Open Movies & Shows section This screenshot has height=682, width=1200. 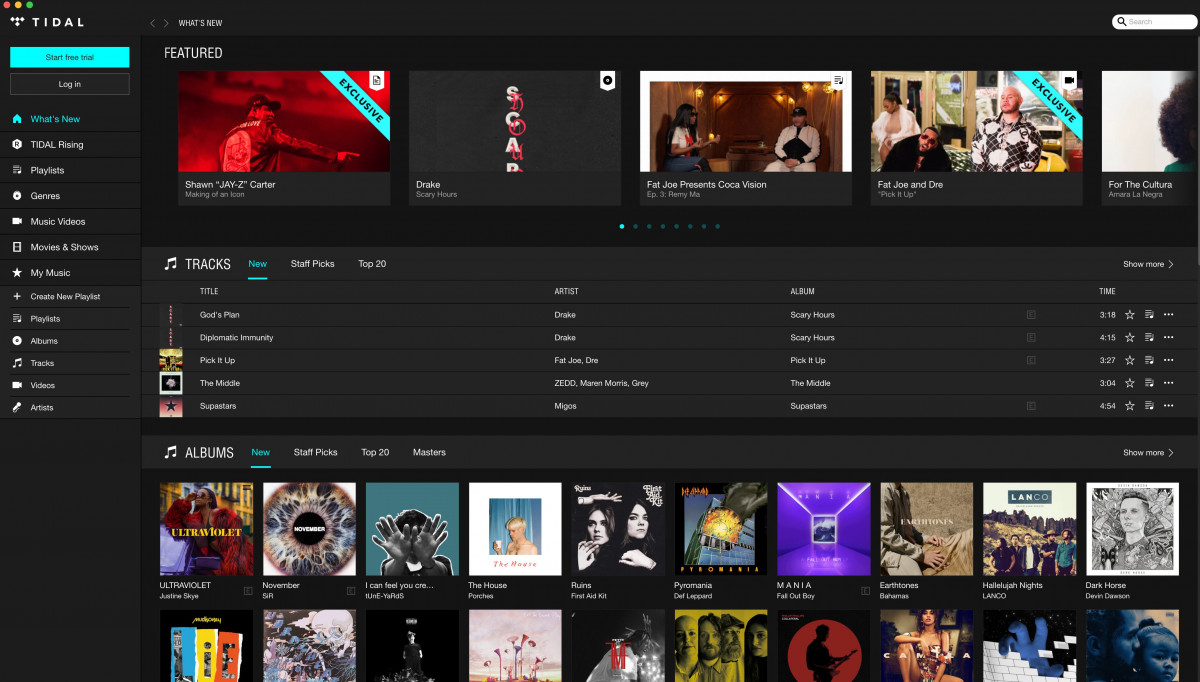tap(64, 247)
